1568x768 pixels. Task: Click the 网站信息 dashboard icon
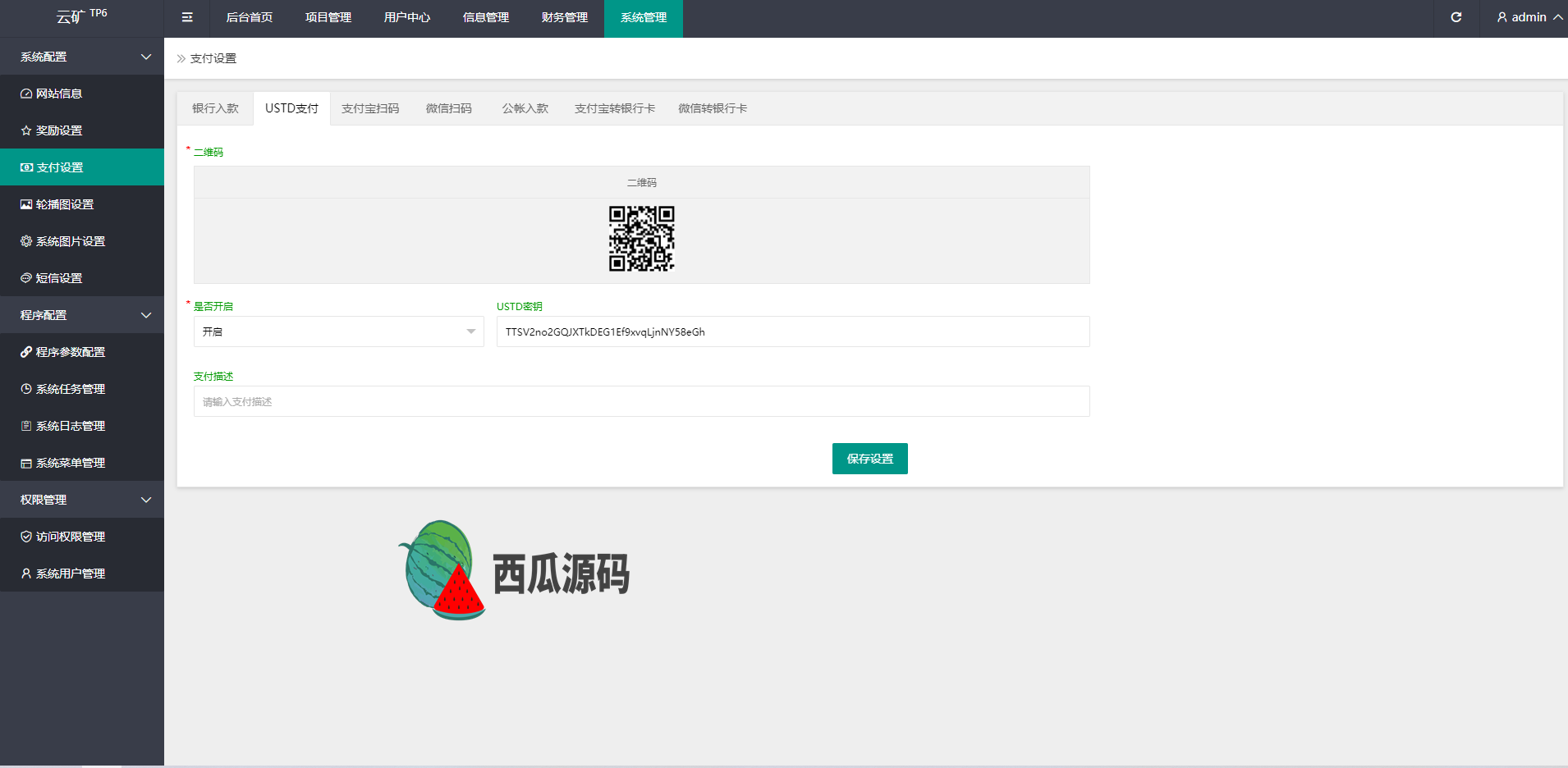coord(26,94)
